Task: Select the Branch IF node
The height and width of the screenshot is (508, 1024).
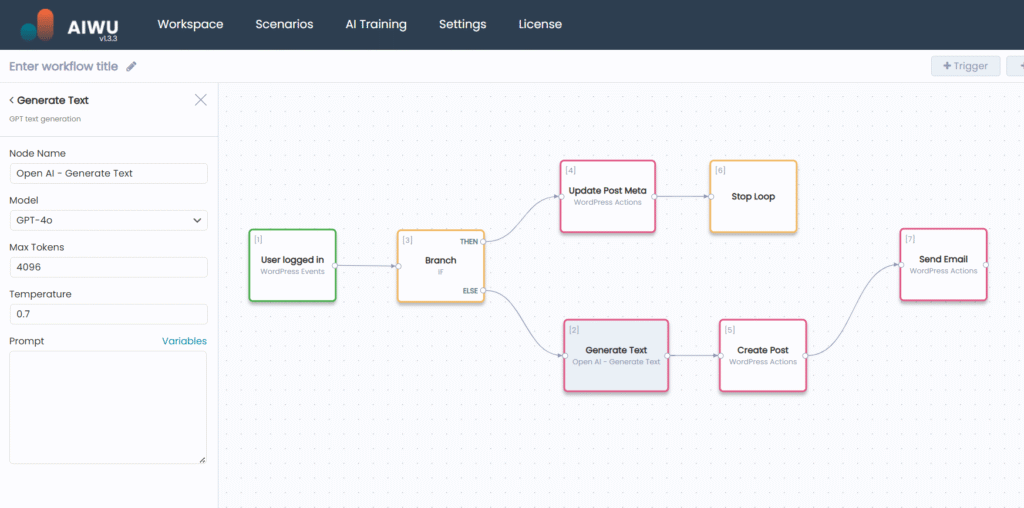Action: (440, 265)
